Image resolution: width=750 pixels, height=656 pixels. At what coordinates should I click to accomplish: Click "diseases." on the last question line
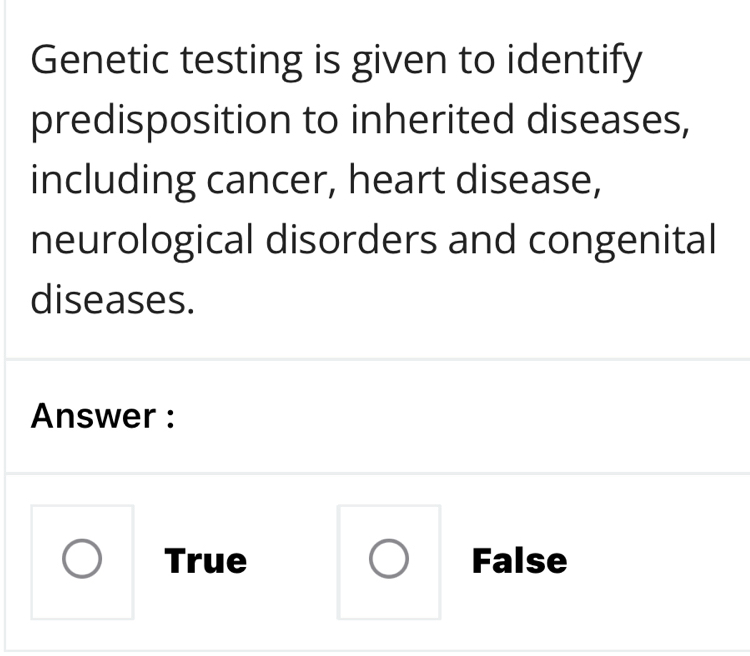point(112,298)
